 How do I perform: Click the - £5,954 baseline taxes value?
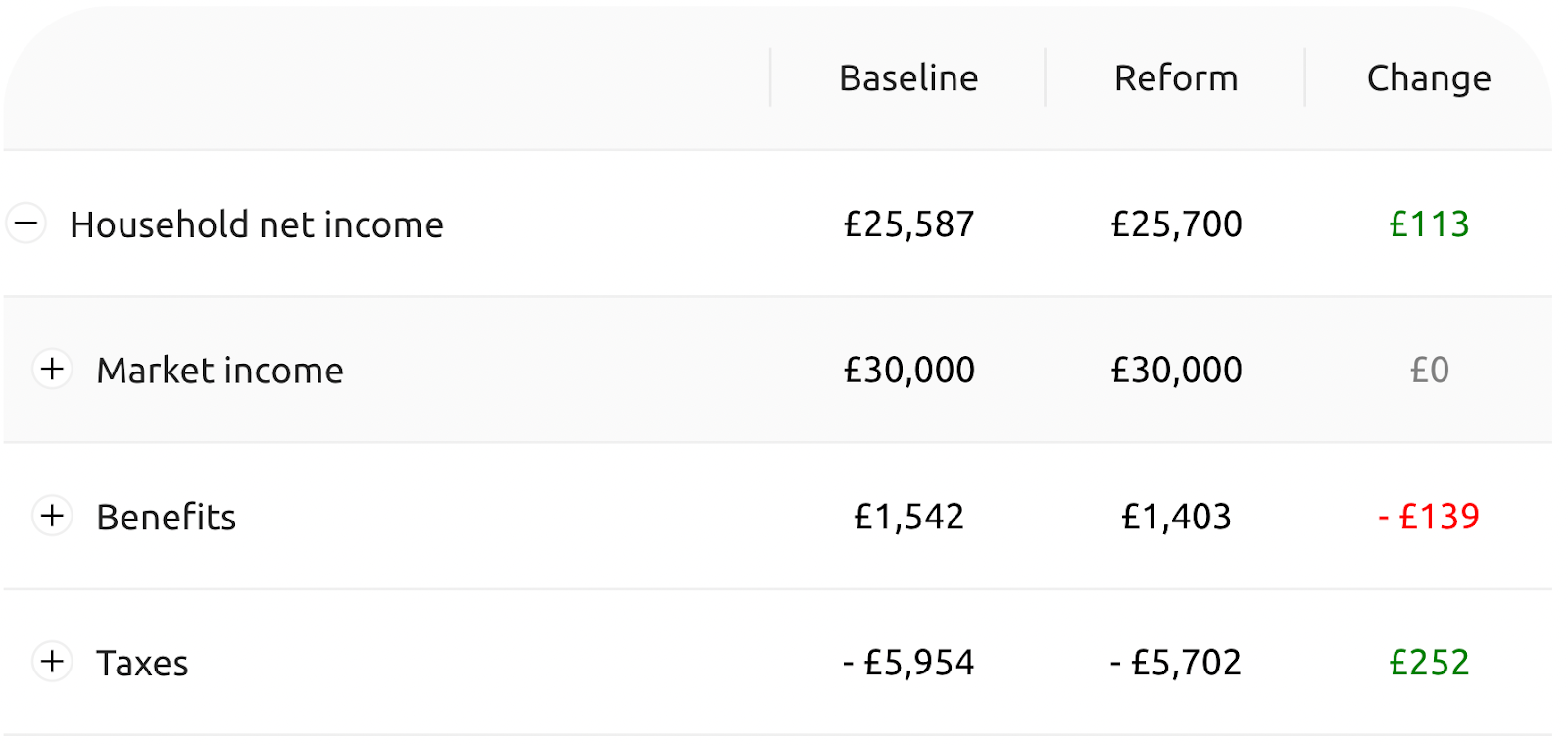908,663
